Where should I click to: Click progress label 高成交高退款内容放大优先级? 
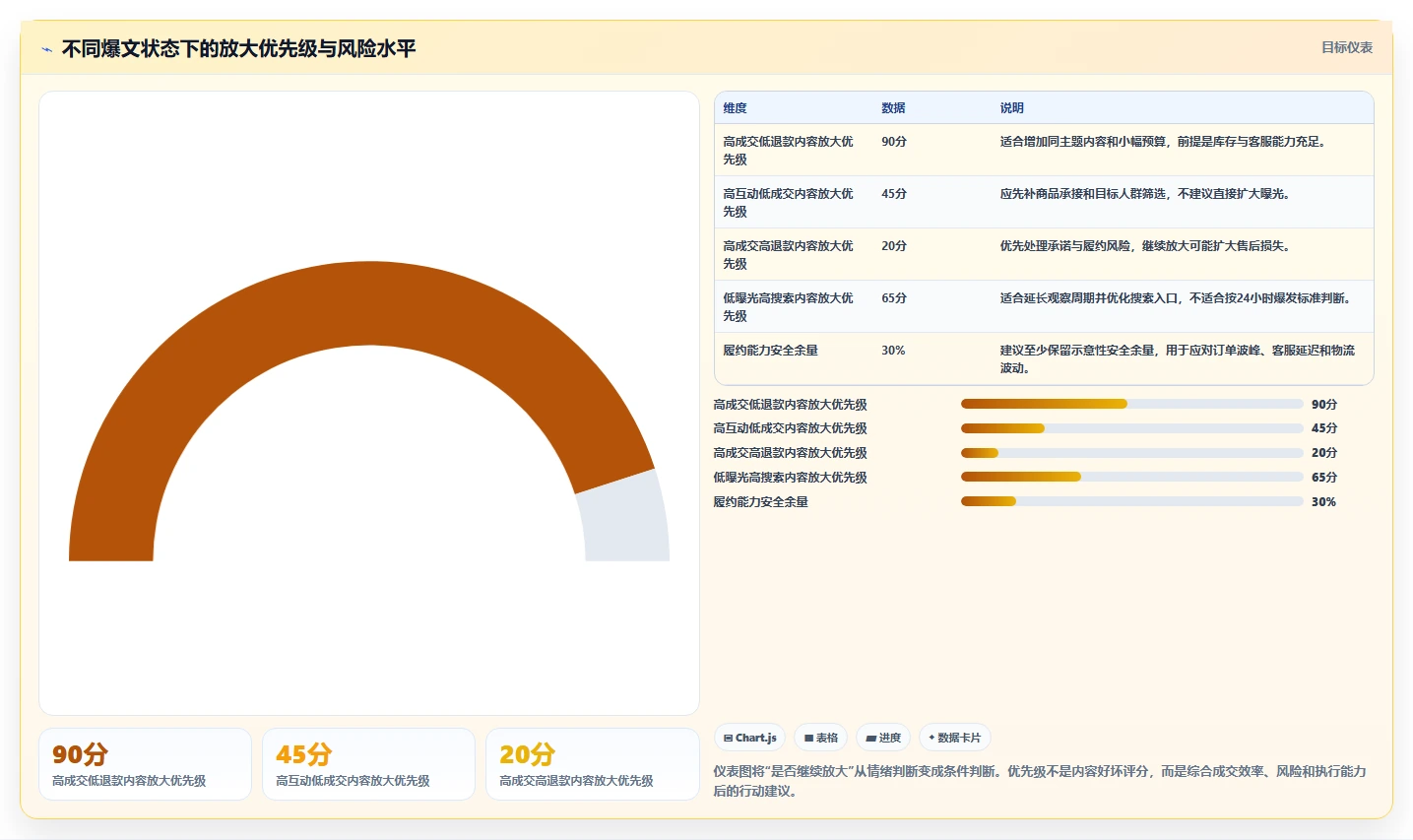click(790, 453)
